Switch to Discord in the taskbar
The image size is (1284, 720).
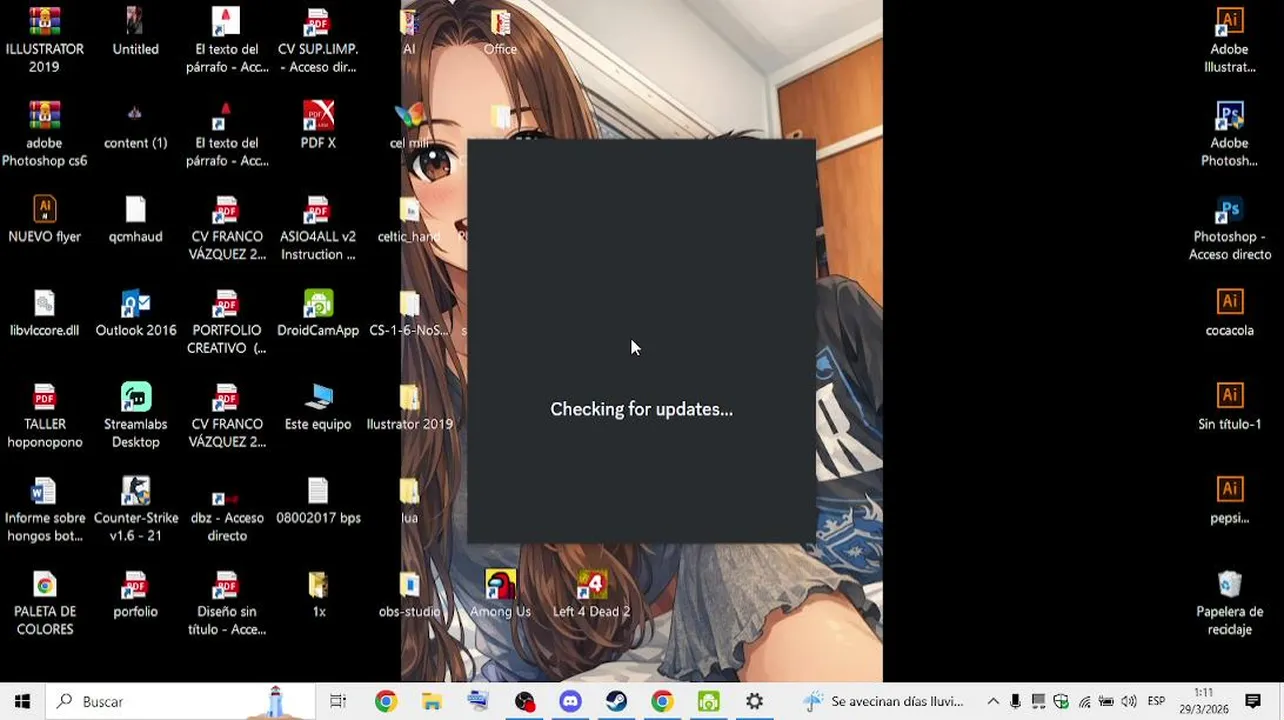coord(570,702)
